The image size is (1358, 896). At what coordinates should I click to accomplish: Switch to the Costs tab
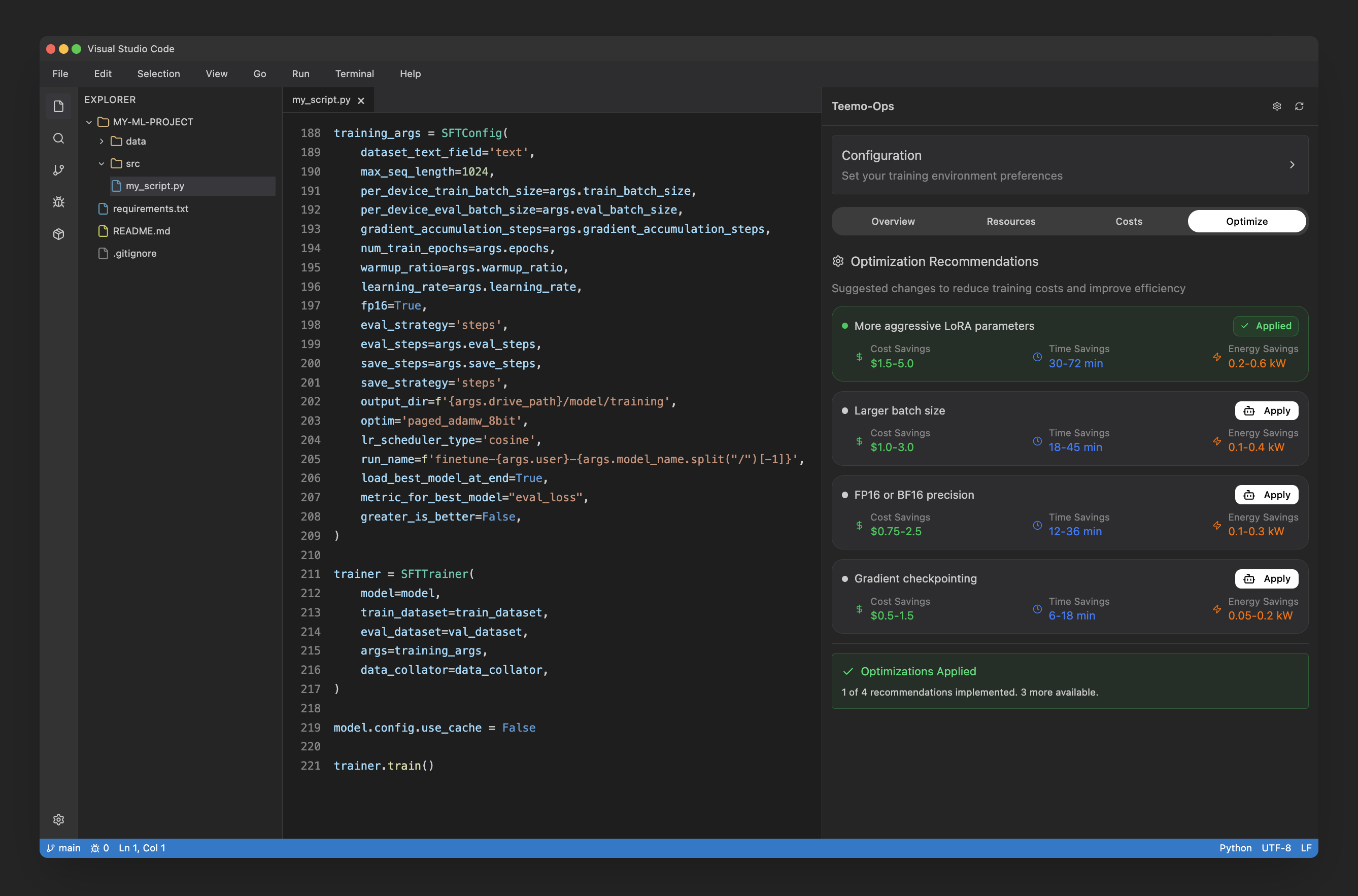(x=1129, y=221)
